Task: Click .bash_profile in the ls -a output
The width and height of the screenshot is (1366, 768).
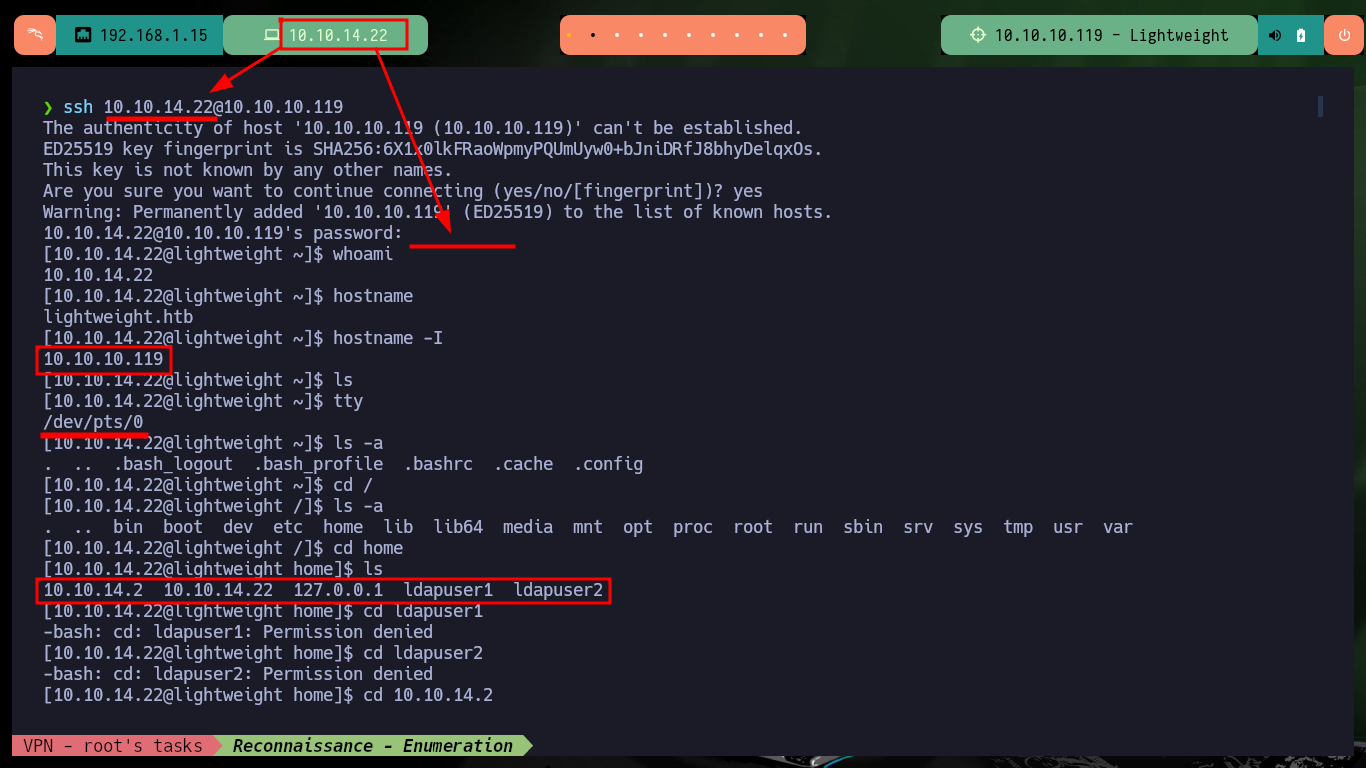Action: pos(318,464)
